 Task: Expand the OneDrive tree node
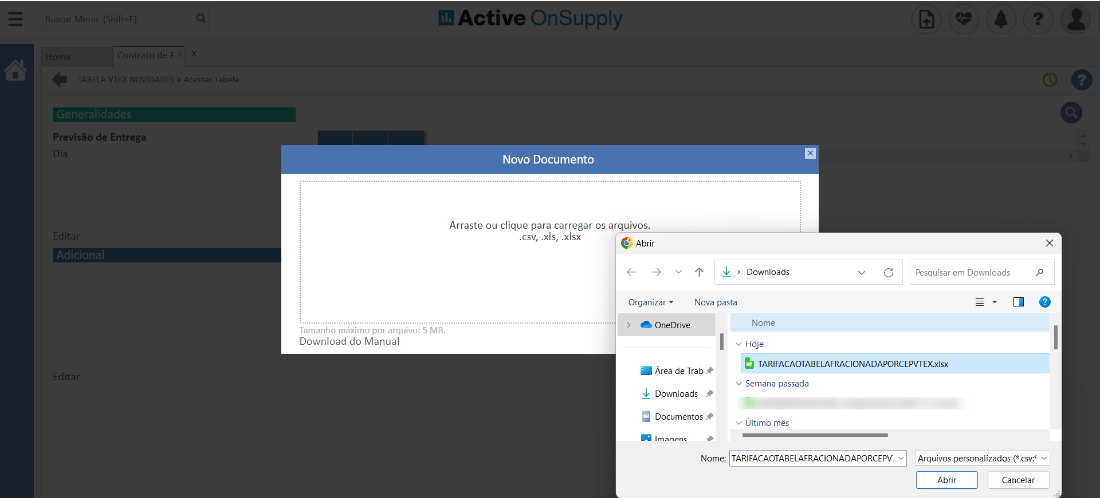click(x=628, y=325)
